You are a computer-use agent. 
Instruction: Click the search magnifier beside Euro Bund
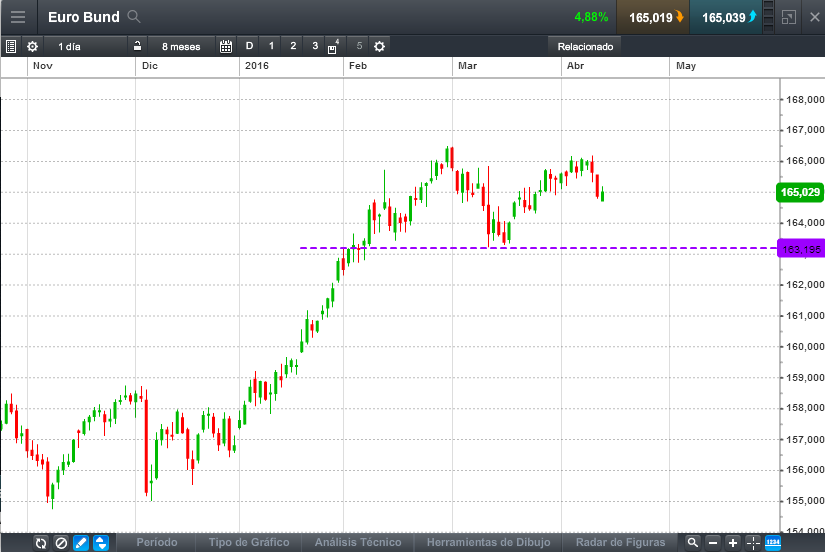pyautogui.click(x=135, y=17)
